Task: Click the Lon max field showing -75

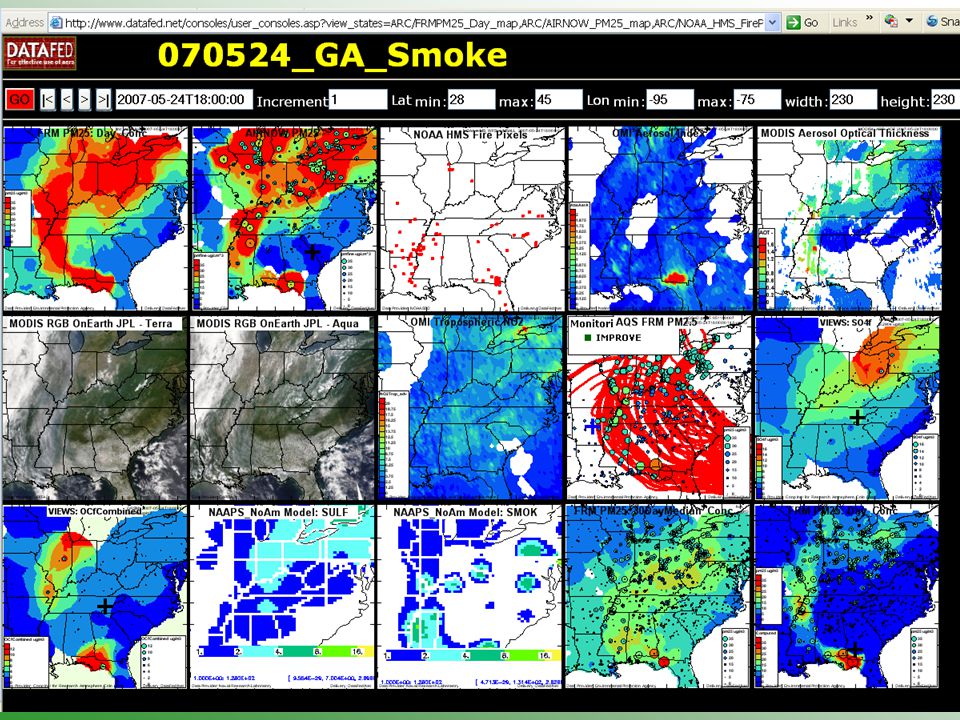Action: (757, 99)
